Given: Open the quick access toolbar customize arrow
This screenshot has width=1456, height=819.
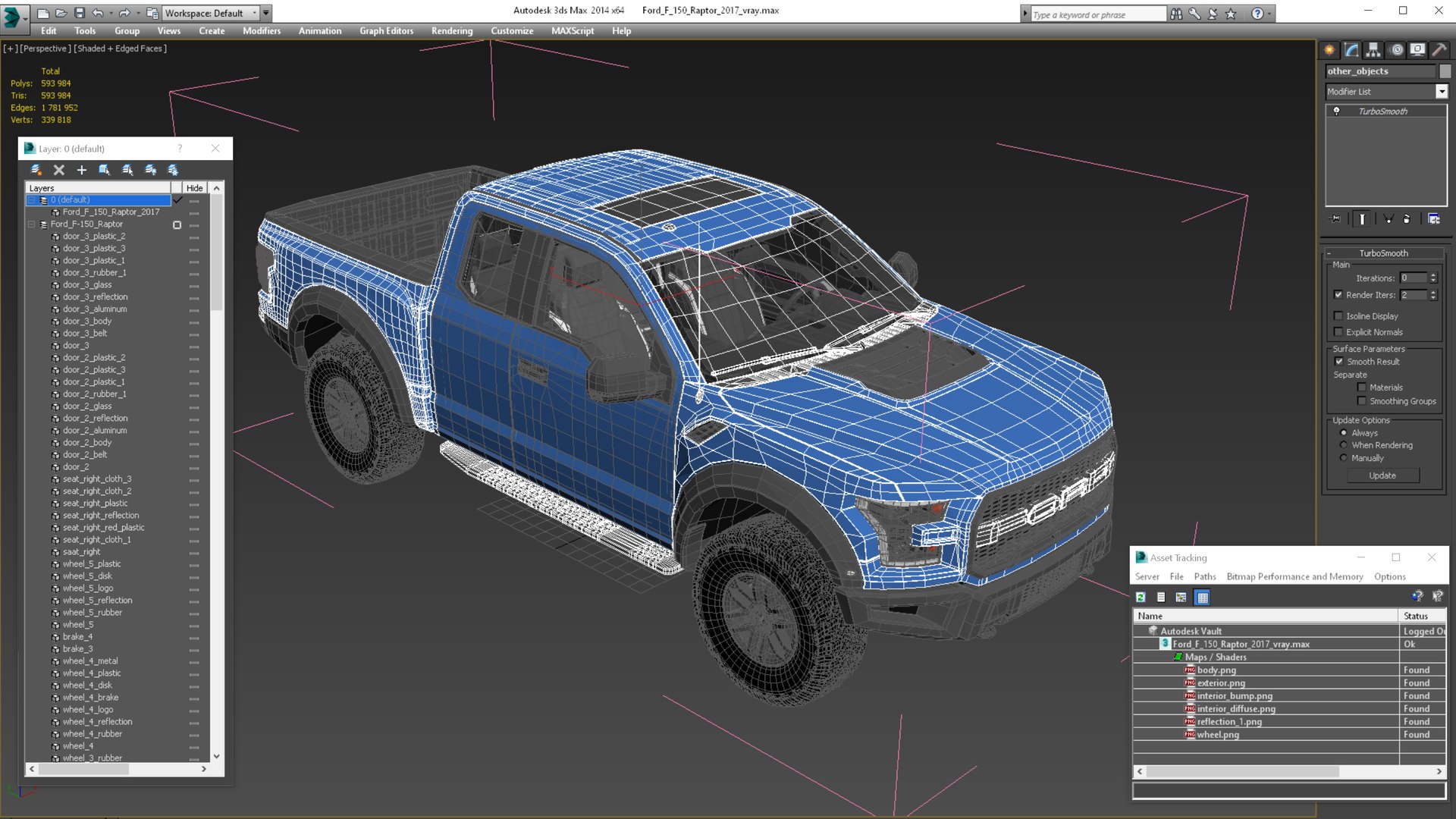Looking at the screenshot, I should pos(266,13).
